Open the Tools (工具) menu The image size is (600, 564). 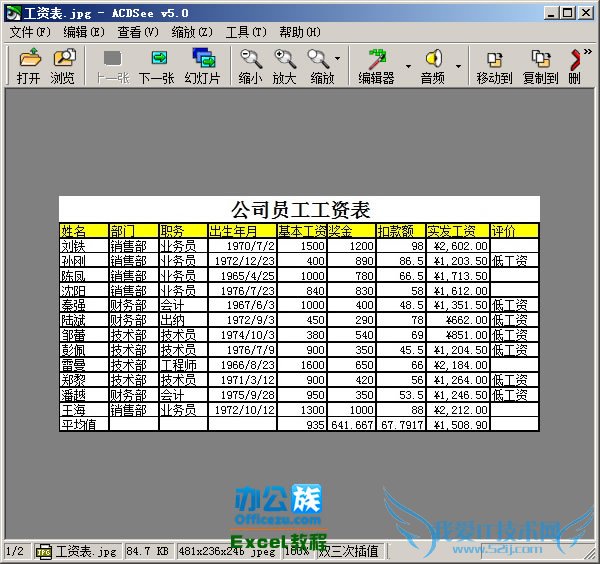point(246,32)
